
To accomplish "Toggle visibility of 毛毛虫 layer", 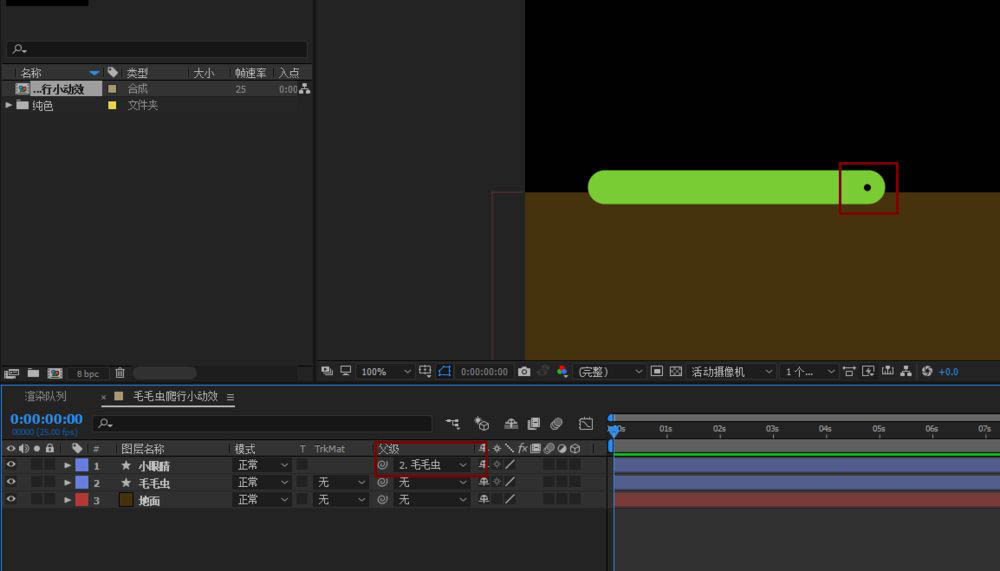I will [x=11, y=482].
